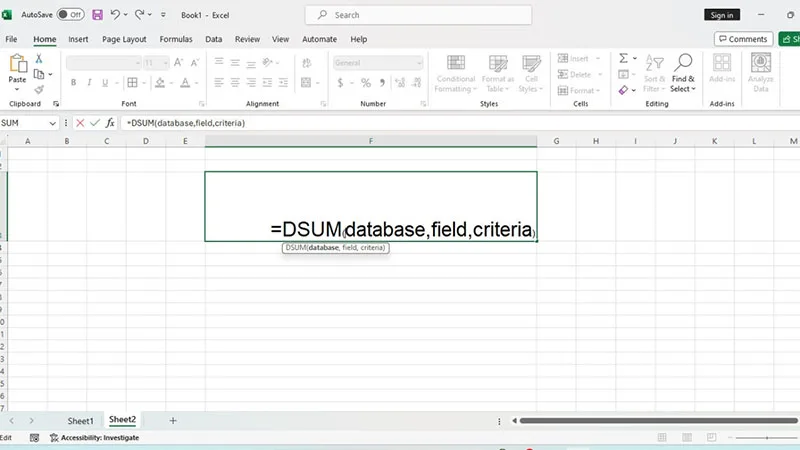Click the zoom slider in status bar

point(766,437)
